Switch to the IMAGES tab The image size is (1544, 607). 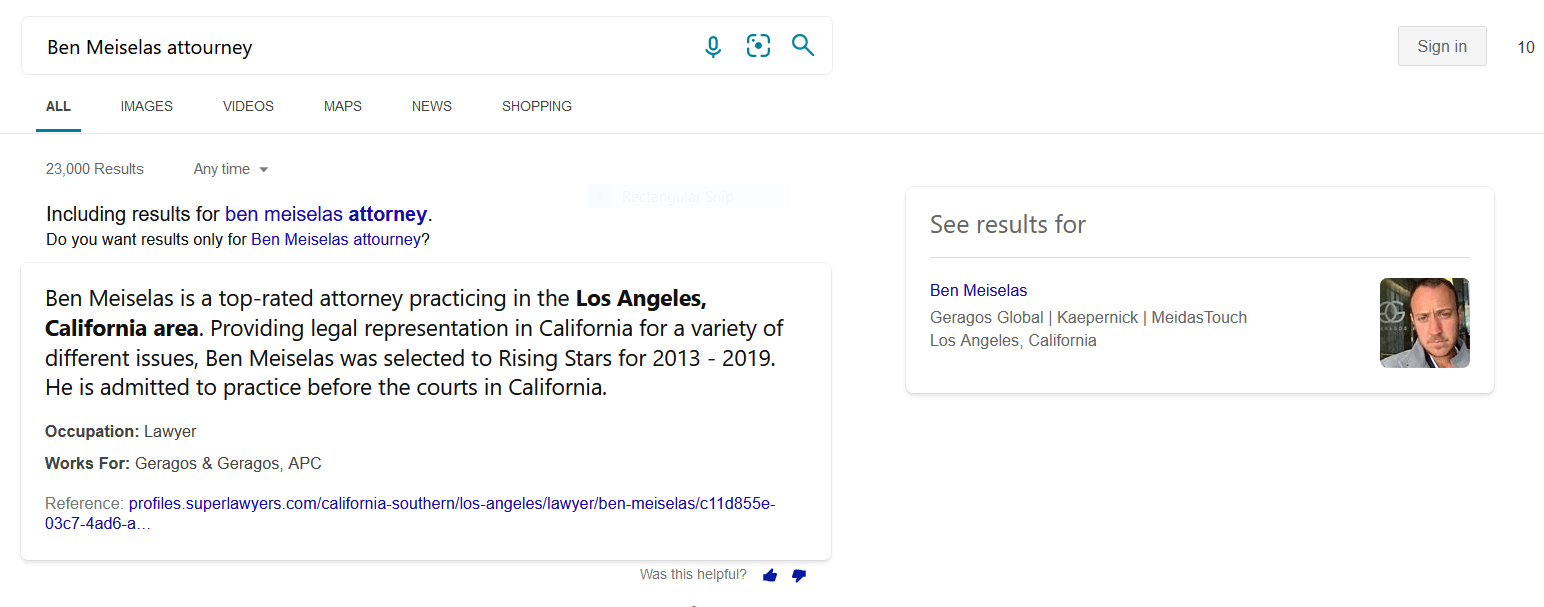tap(147, 106)
